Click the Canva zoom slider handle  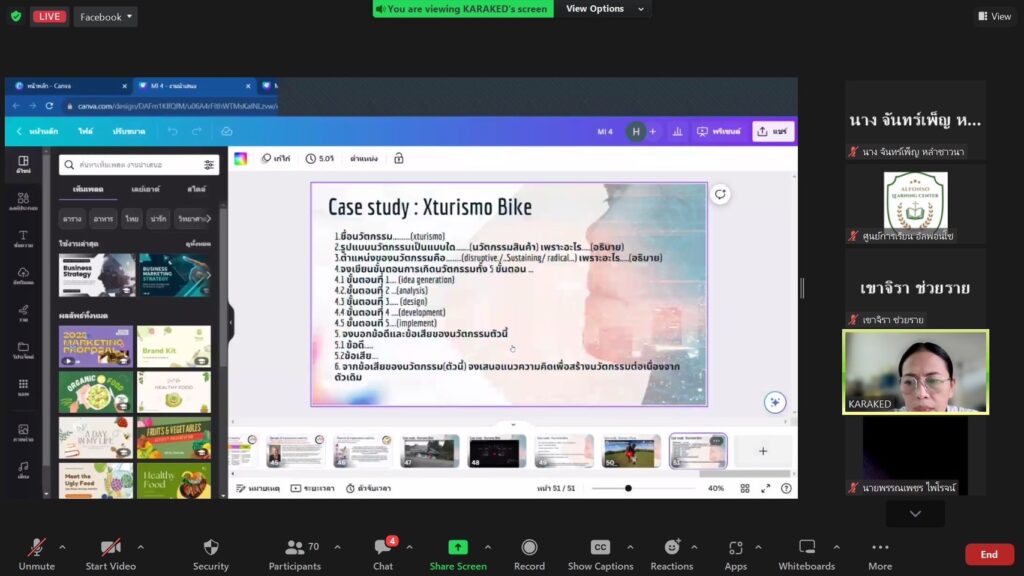[x=628, y=488]
